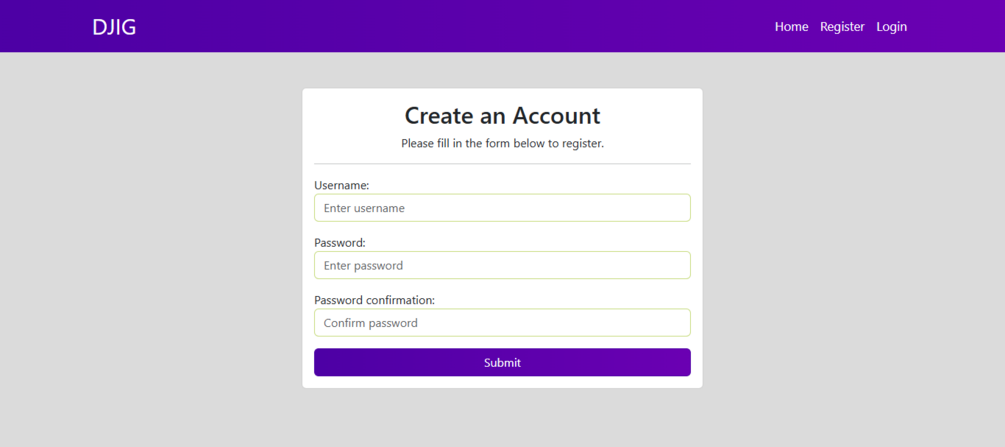1005x447 pixels.
Task: Open the Login nav link
Action: [891, 27]
